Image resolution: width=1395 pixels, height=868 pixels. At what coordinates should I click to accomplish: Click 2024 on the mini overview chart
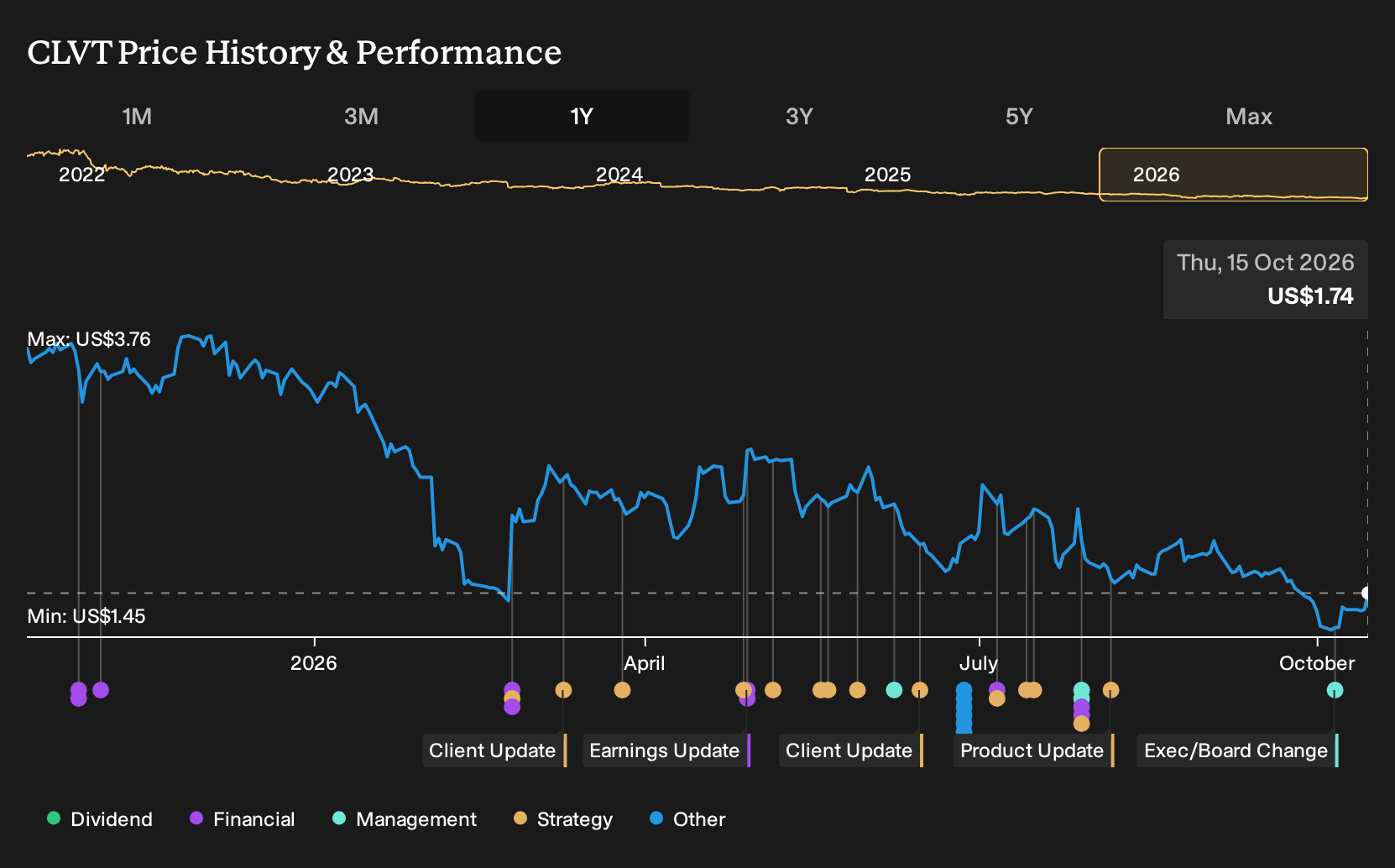(x=619, y=175)
